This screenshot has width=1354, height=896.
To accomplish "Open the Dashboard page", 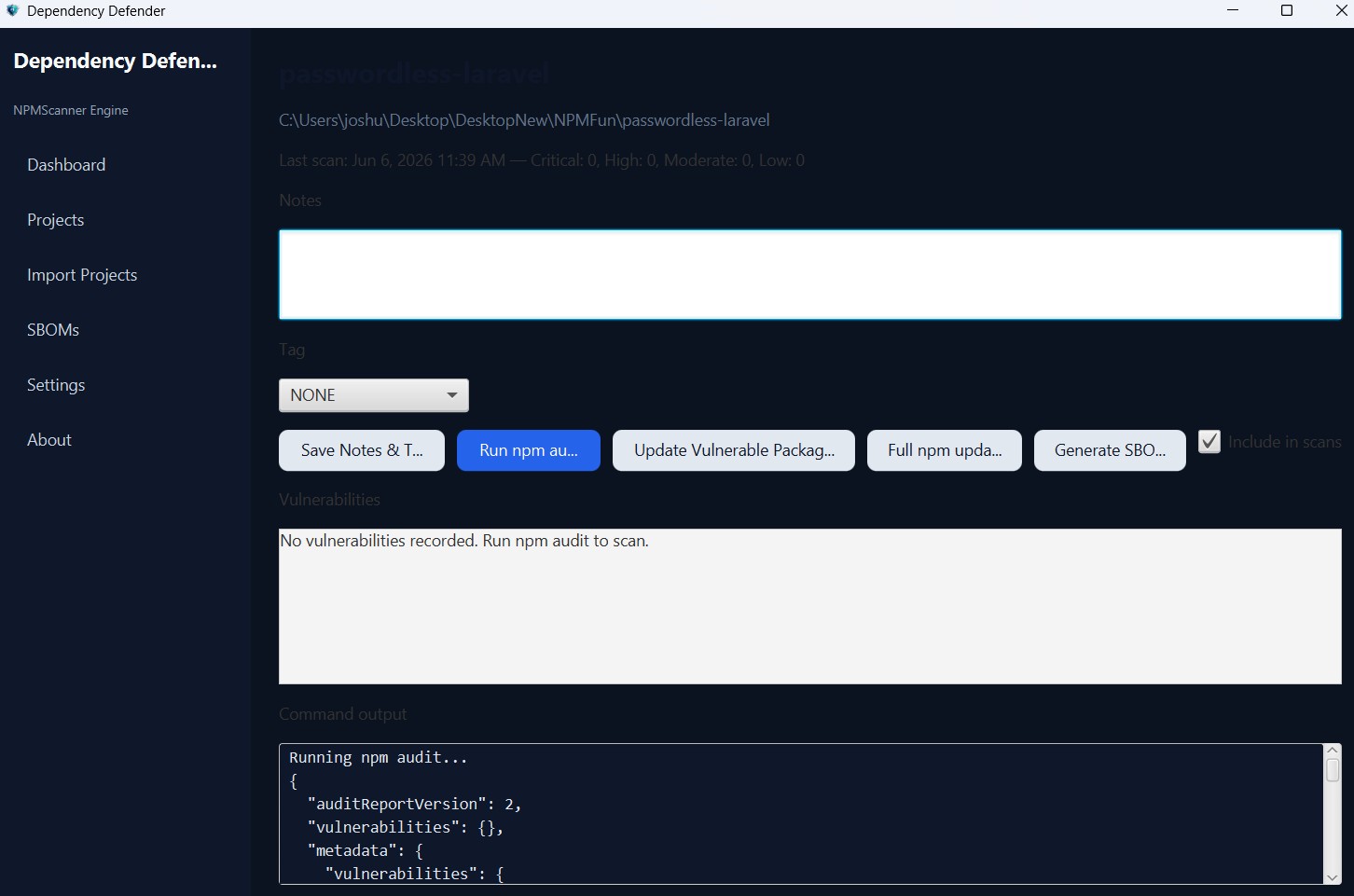I will point(66,165).
